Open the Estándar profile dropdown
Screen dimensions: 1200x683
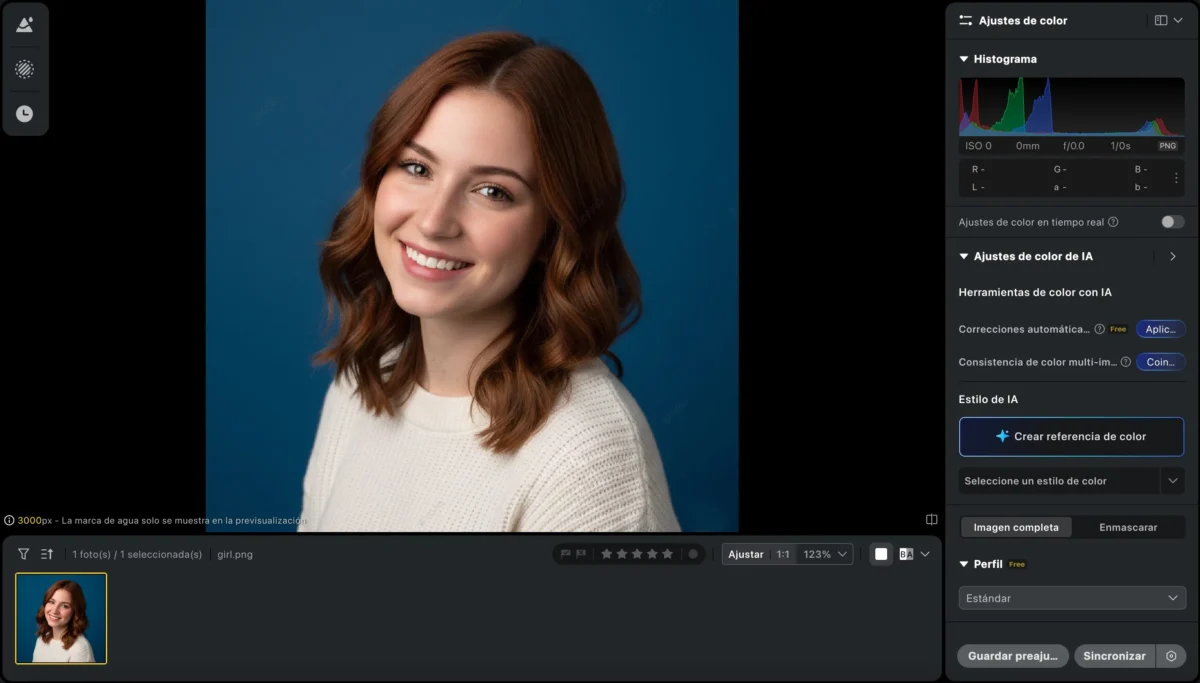click(x=1071, y=598)
